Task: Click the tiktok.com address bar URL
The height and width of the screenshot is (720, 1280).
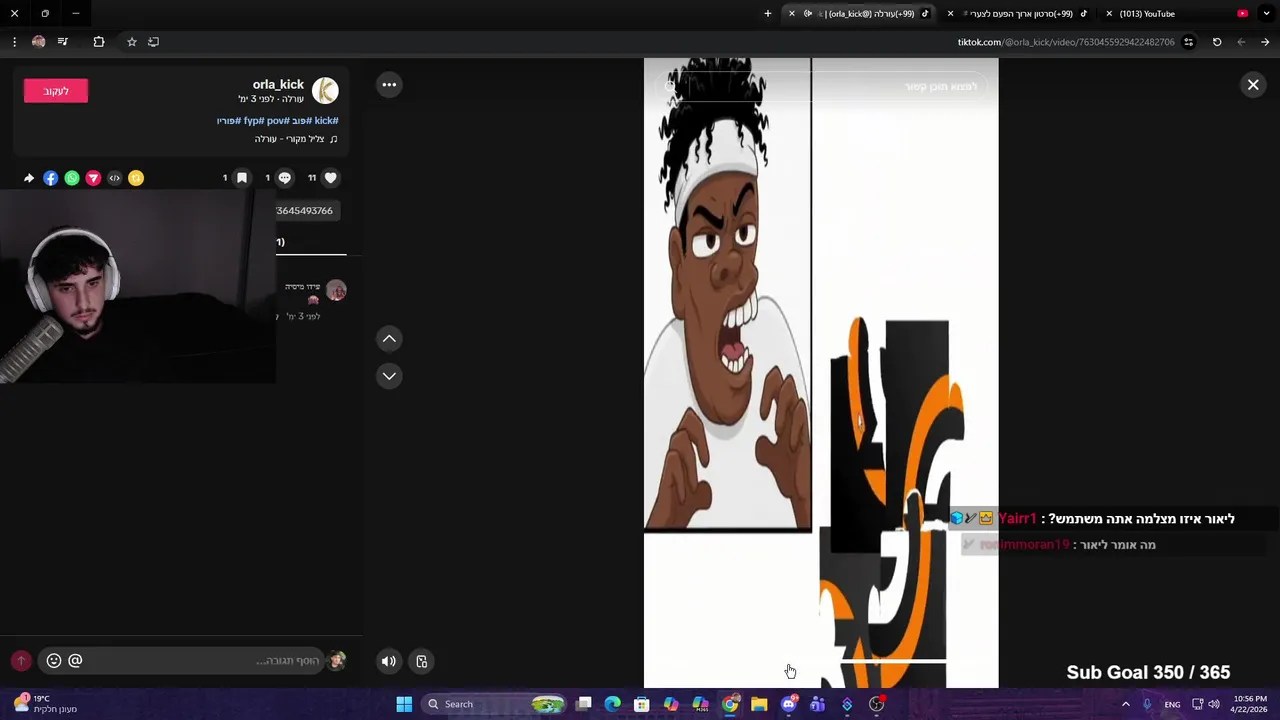Action: tap(1066, 42)
